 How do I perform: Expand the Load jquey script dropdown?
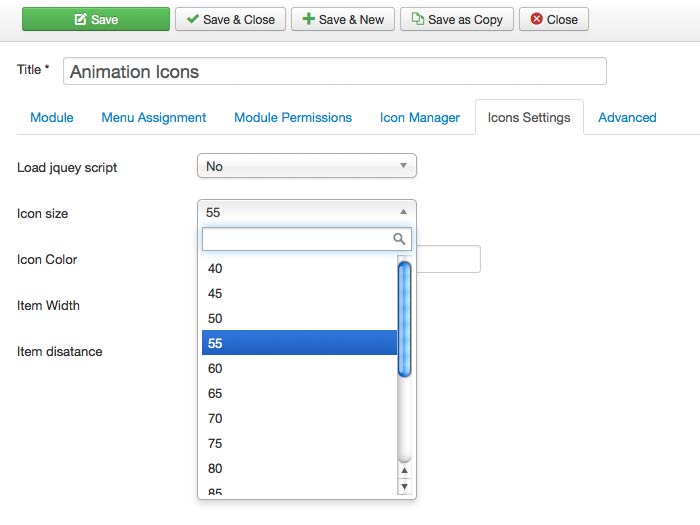pos(306,166)
